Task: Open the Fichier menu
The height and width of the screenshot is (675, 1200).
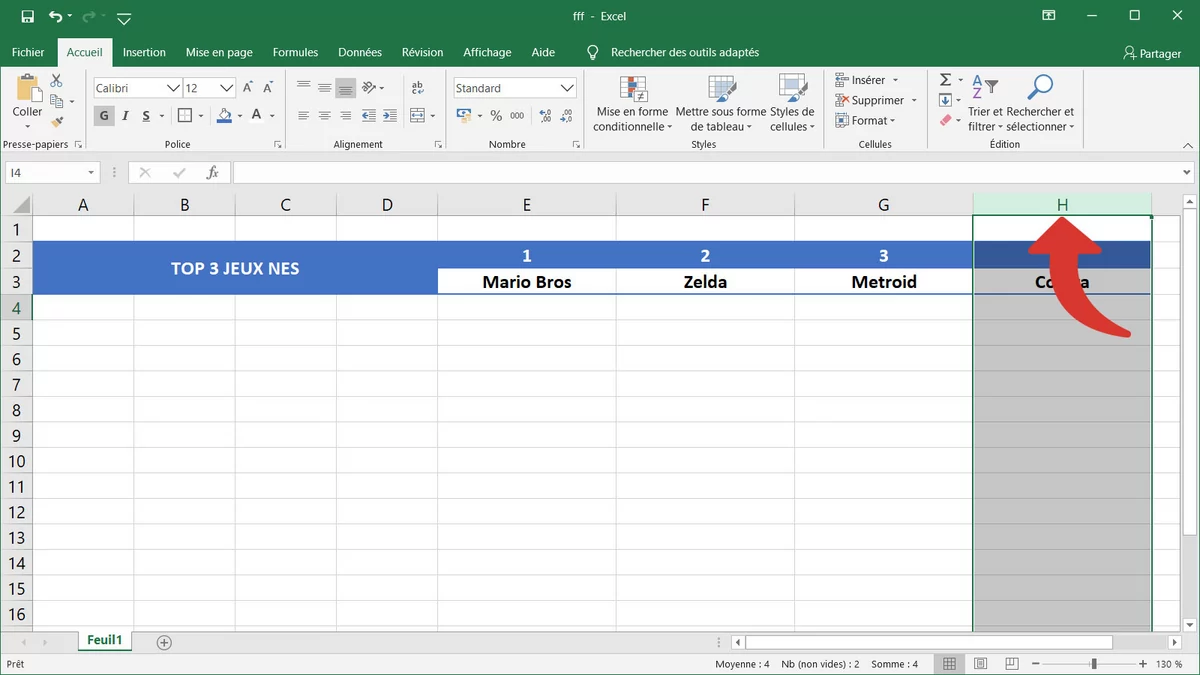Action: [x=28, y=52]
